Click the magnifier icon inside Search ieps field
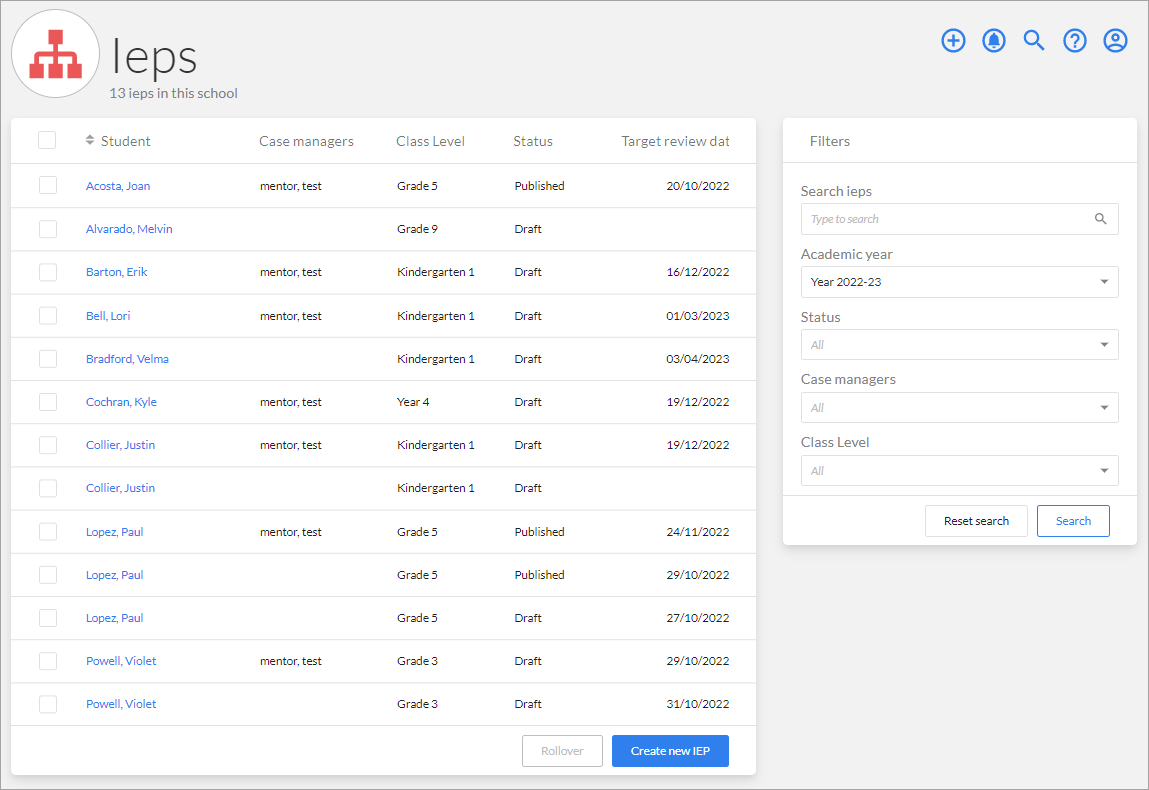This screenshot has height=790, width=1149. coord(1101,219)
